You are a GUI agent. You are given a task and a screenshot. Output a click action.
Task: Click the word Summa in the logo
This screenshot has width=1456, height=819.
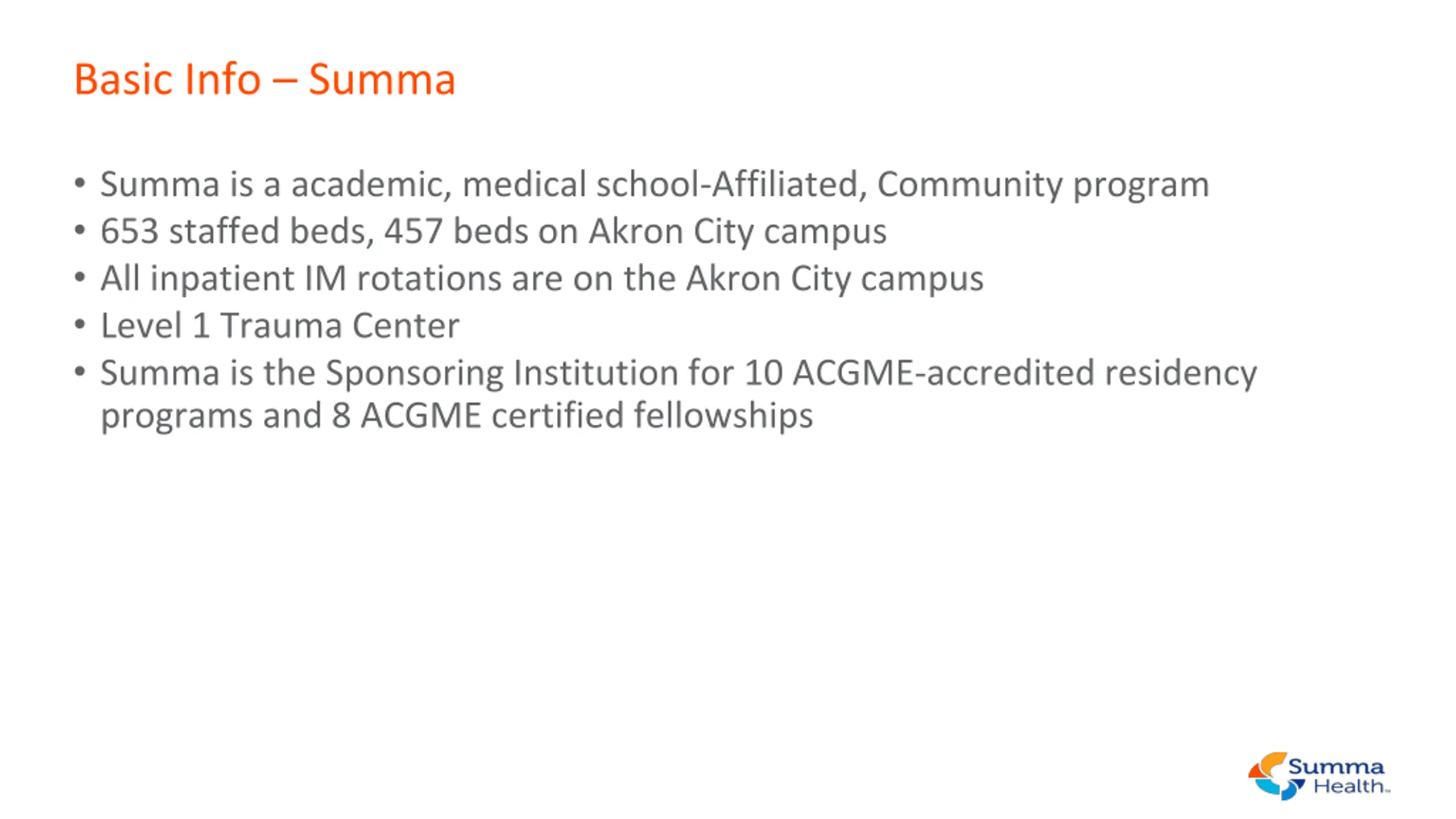click(1335, 767)
